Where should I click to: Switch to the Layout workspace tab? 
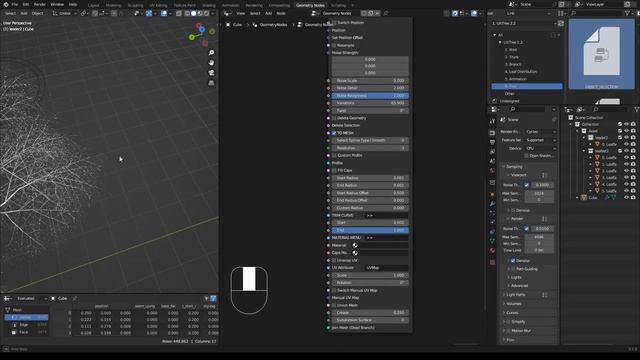(x=93, y=5)
